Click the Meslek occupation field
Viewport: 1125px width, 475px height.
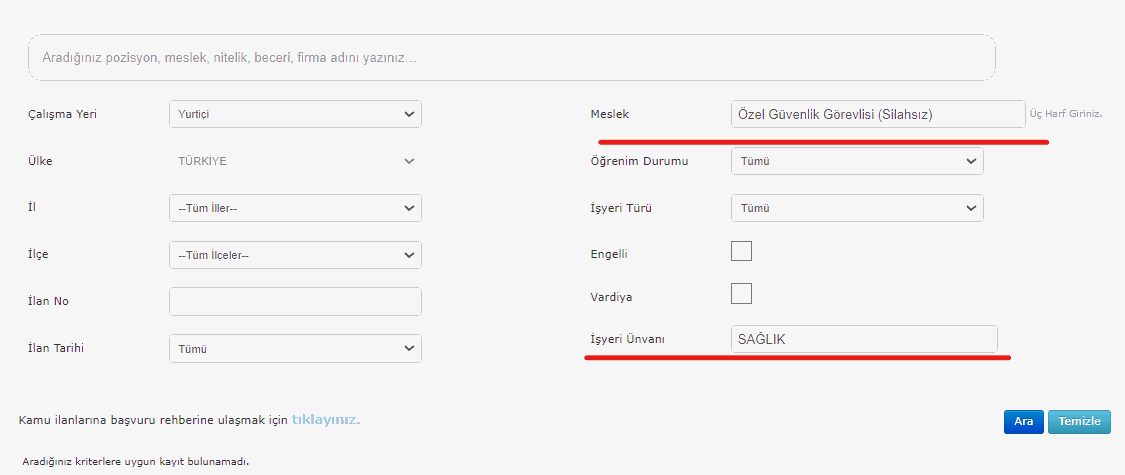coord(877,114)
